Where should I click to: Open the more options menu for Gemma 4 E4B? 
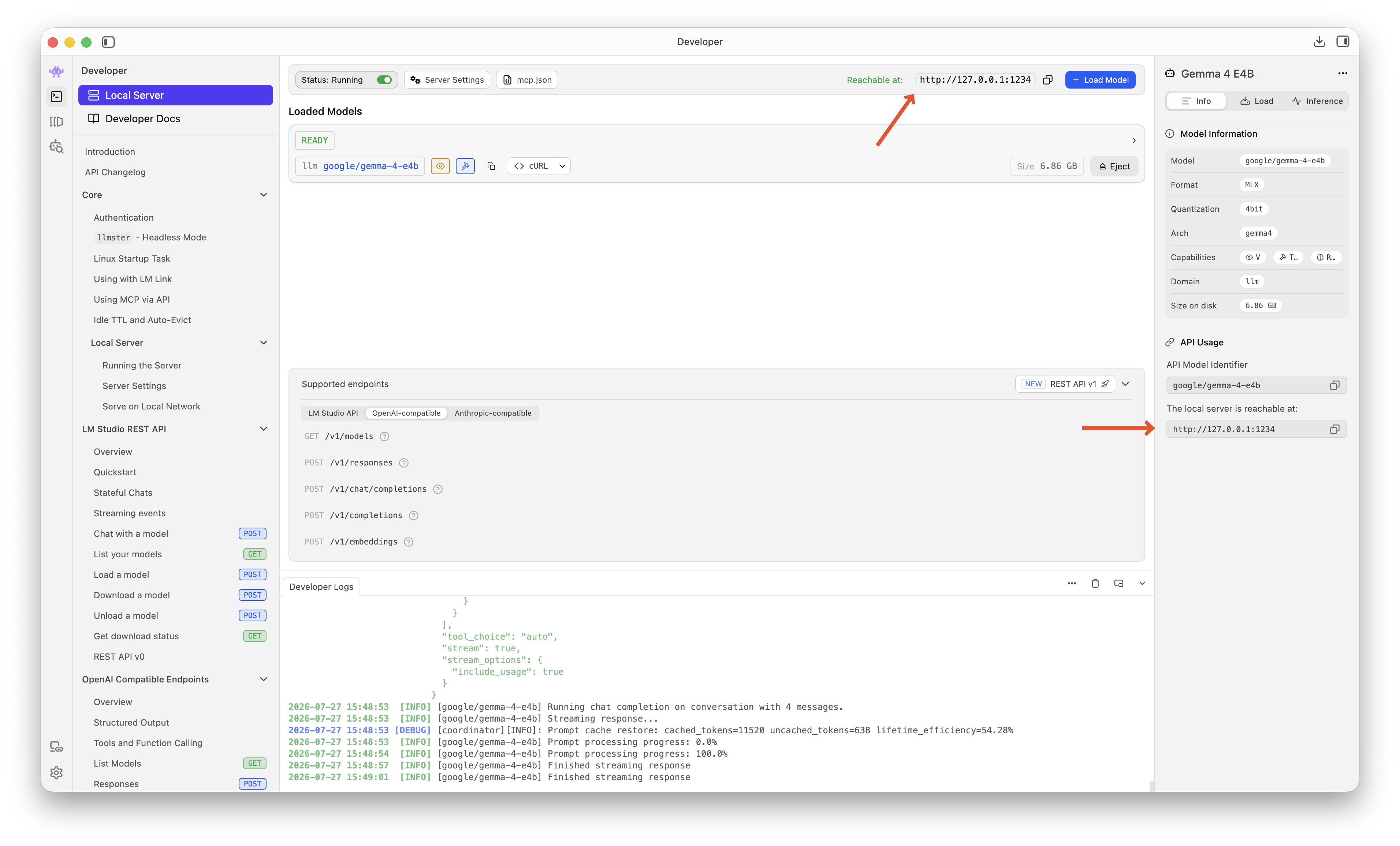1343,73
